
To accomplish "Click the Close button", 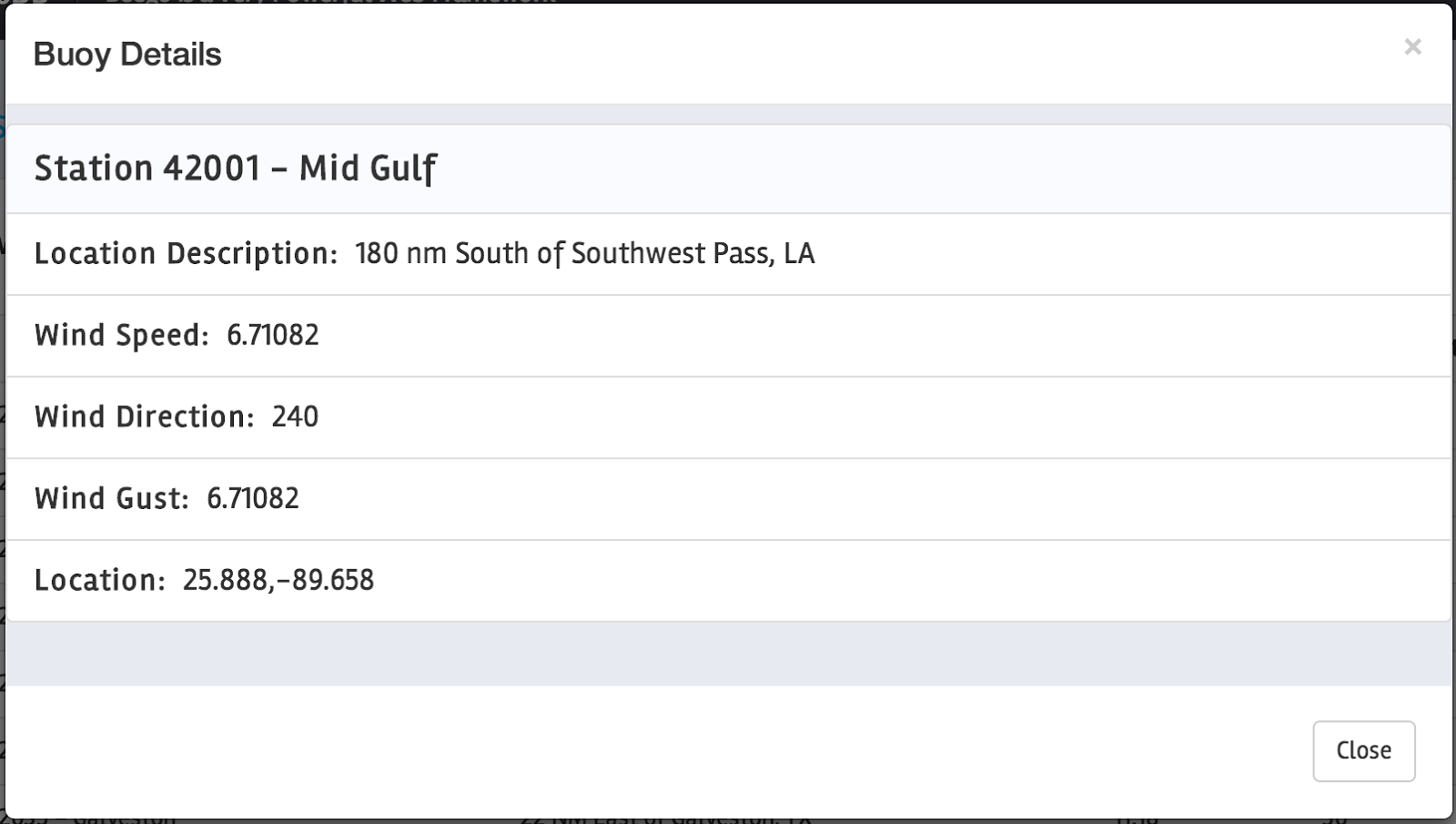I will pos(1363,750).
